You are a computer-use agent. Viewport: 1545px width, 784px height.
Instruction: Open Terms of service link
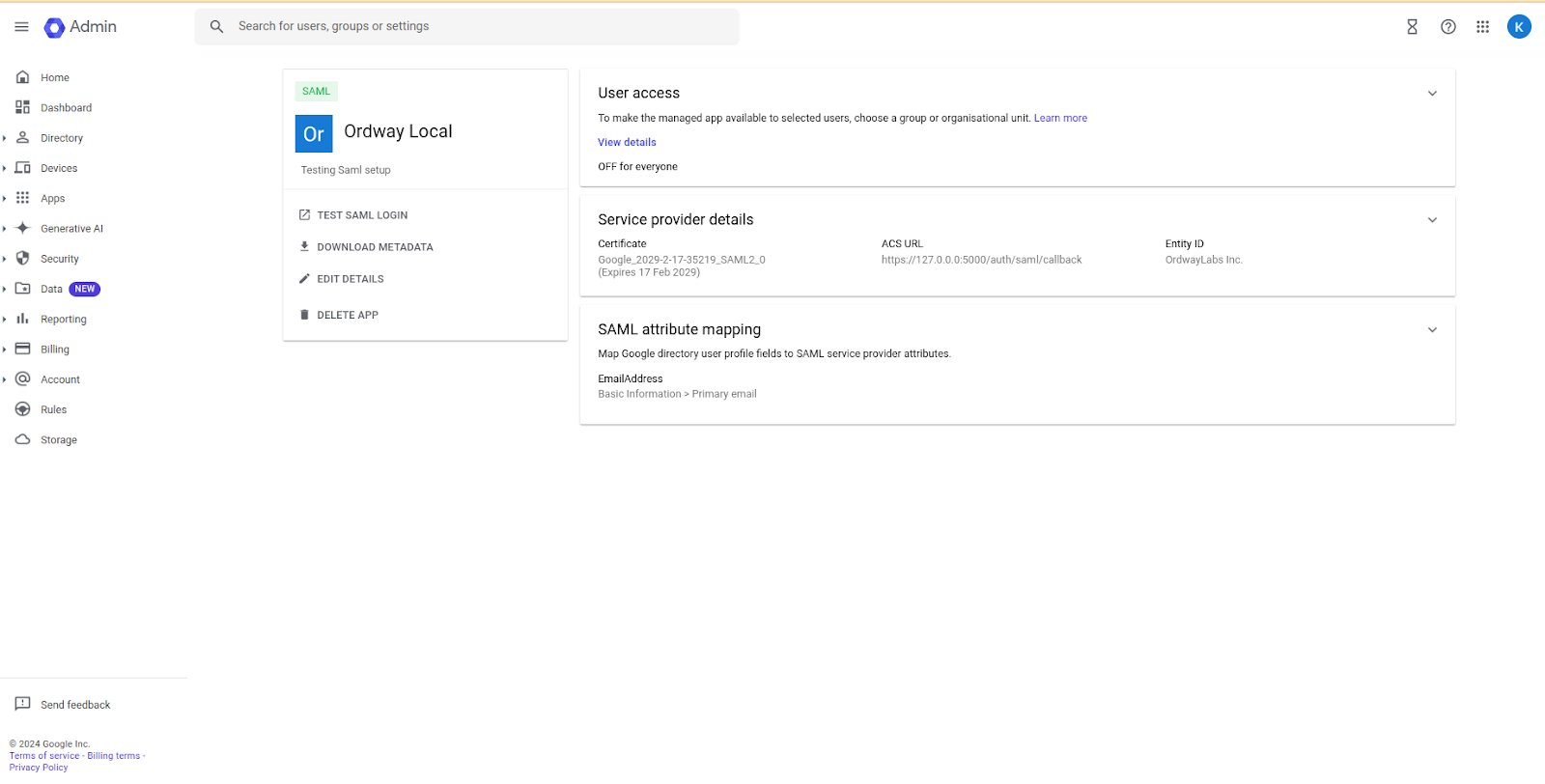[x=44, y=756]
